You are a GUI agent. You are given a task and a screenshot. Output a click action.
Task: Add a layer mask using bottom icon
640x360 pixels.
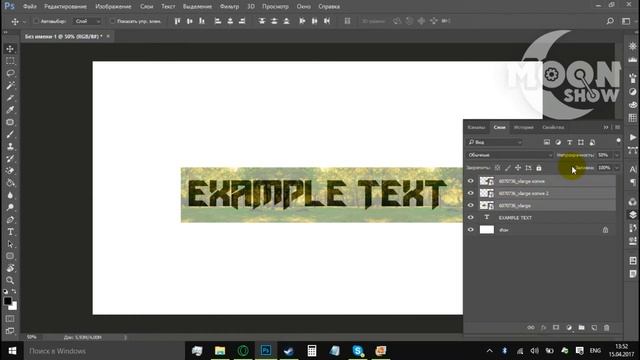(x=556, y=327)
